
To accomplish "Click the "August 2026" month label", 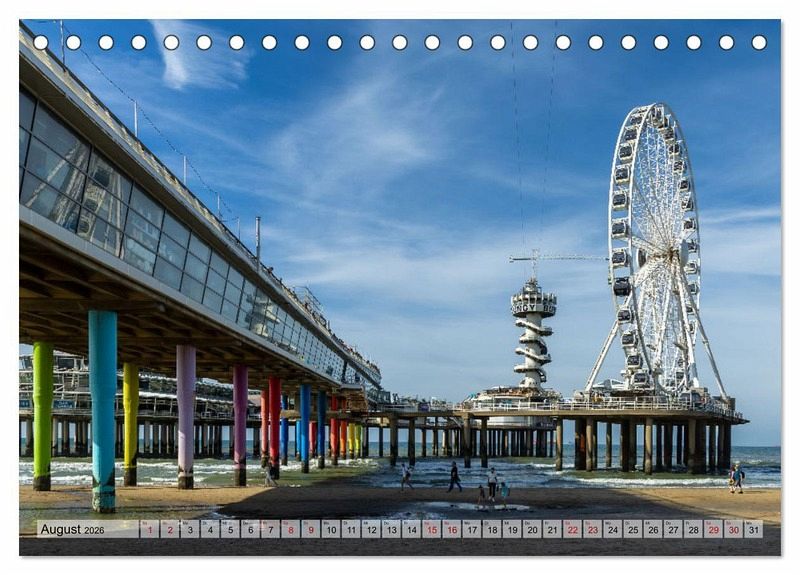I will pyautogui.click(x=72, y=530).
